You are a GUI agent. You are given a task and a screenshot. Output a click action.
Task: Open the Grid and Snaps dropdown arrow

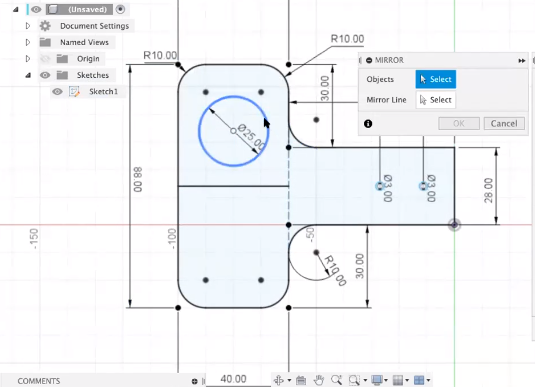407,380
